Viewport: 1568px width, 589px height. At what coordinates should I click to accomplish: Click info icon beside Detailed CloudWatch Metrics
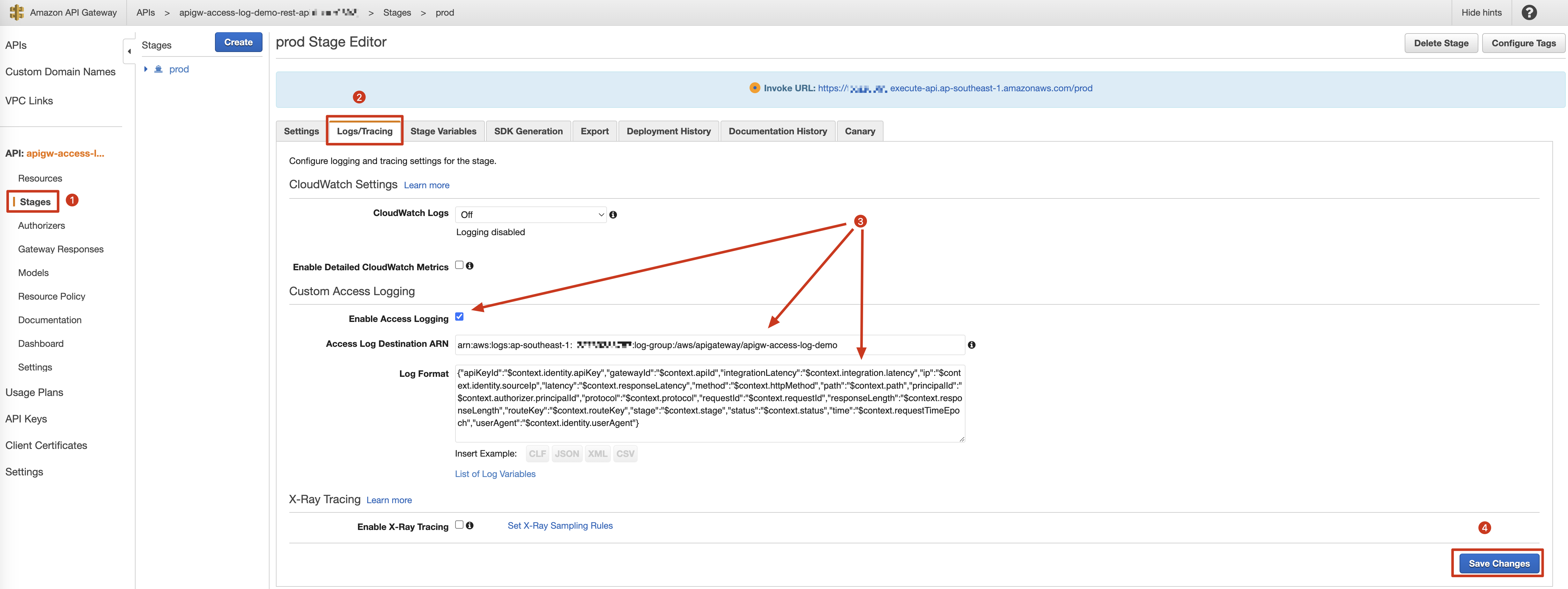coord(469,265)
